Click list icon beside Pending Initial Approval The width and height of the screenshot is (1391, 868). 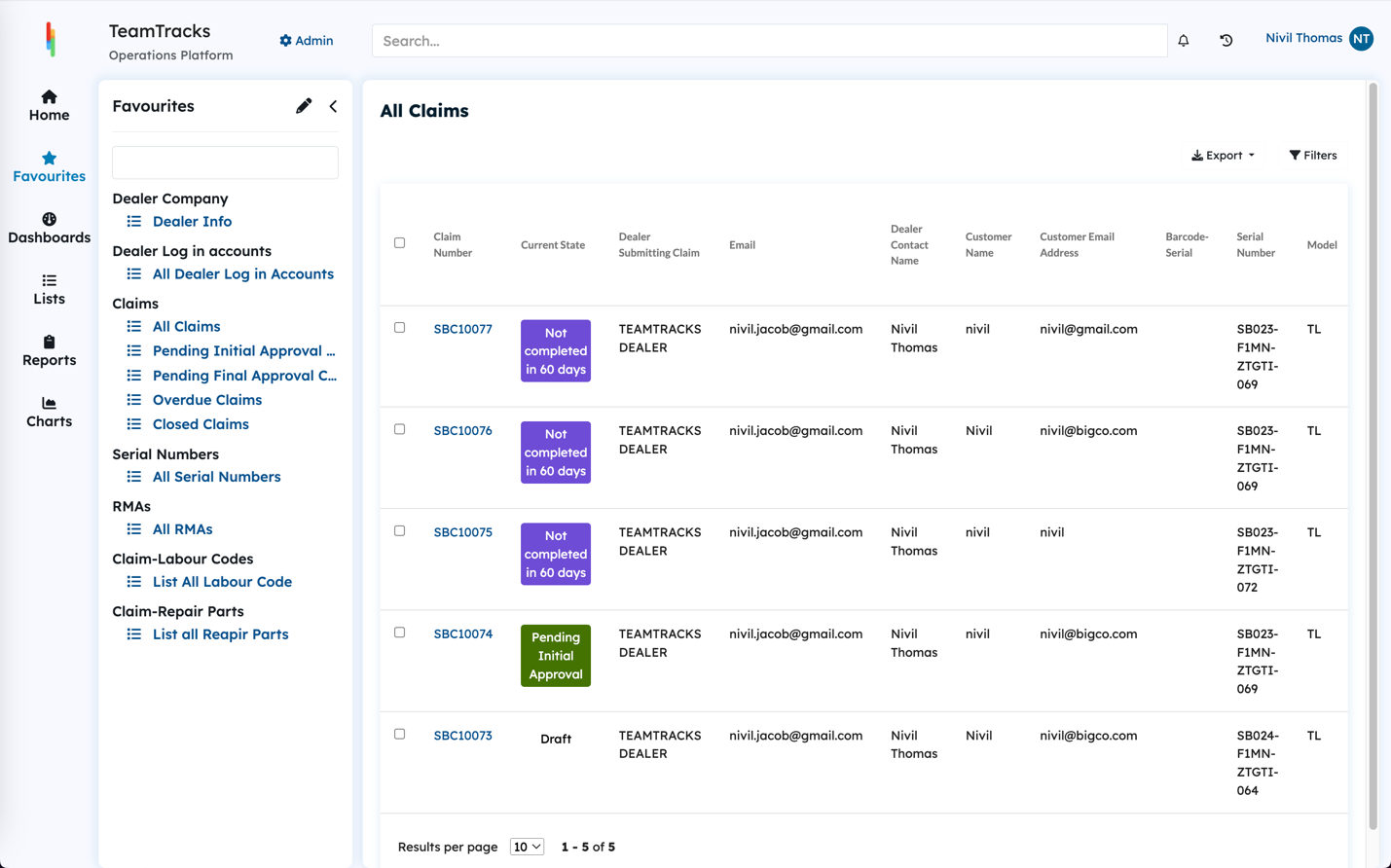[x=134, y=351]
